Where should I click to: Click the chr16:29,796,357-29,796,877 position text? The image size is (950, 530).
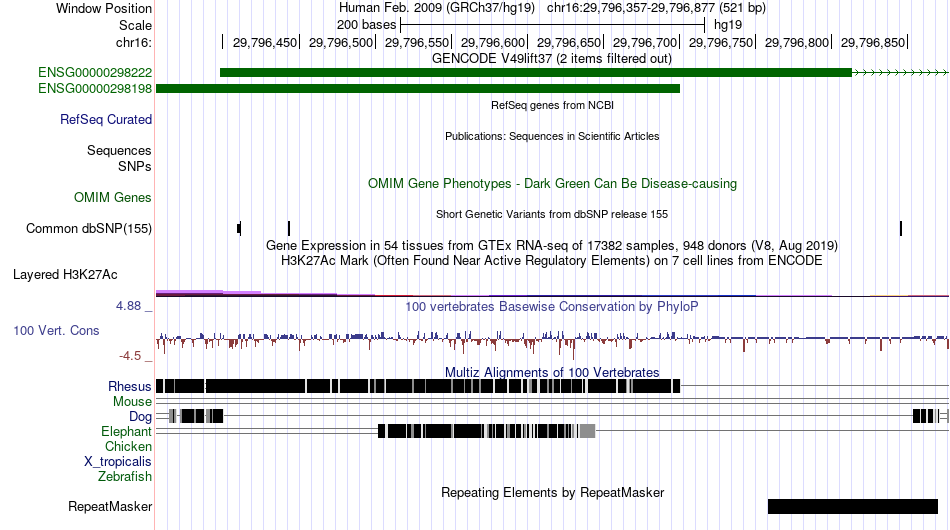pos(656,8)
